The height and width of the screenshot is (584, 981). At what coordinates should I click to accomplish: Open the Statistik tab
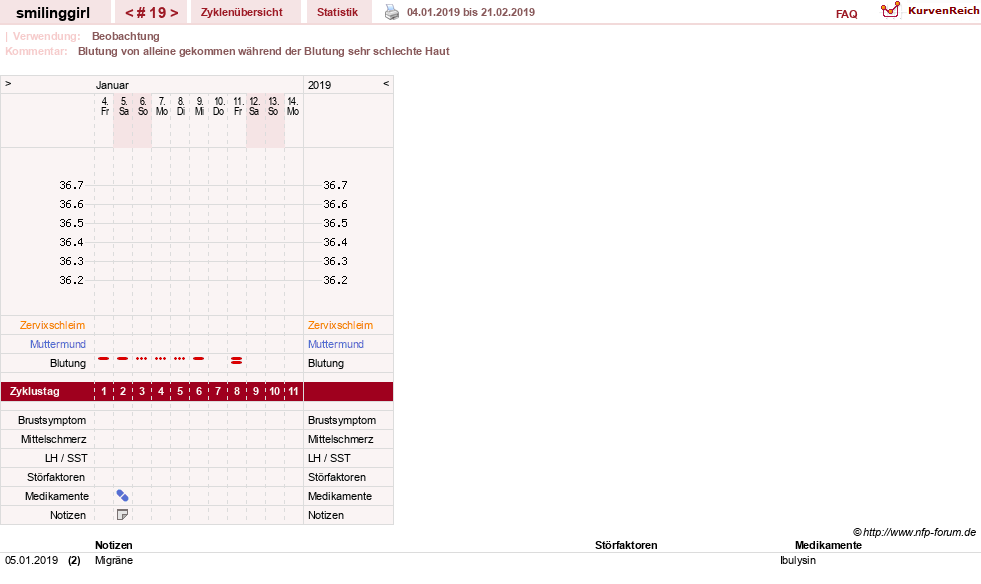pyautogui.click(x=337, y=12)
